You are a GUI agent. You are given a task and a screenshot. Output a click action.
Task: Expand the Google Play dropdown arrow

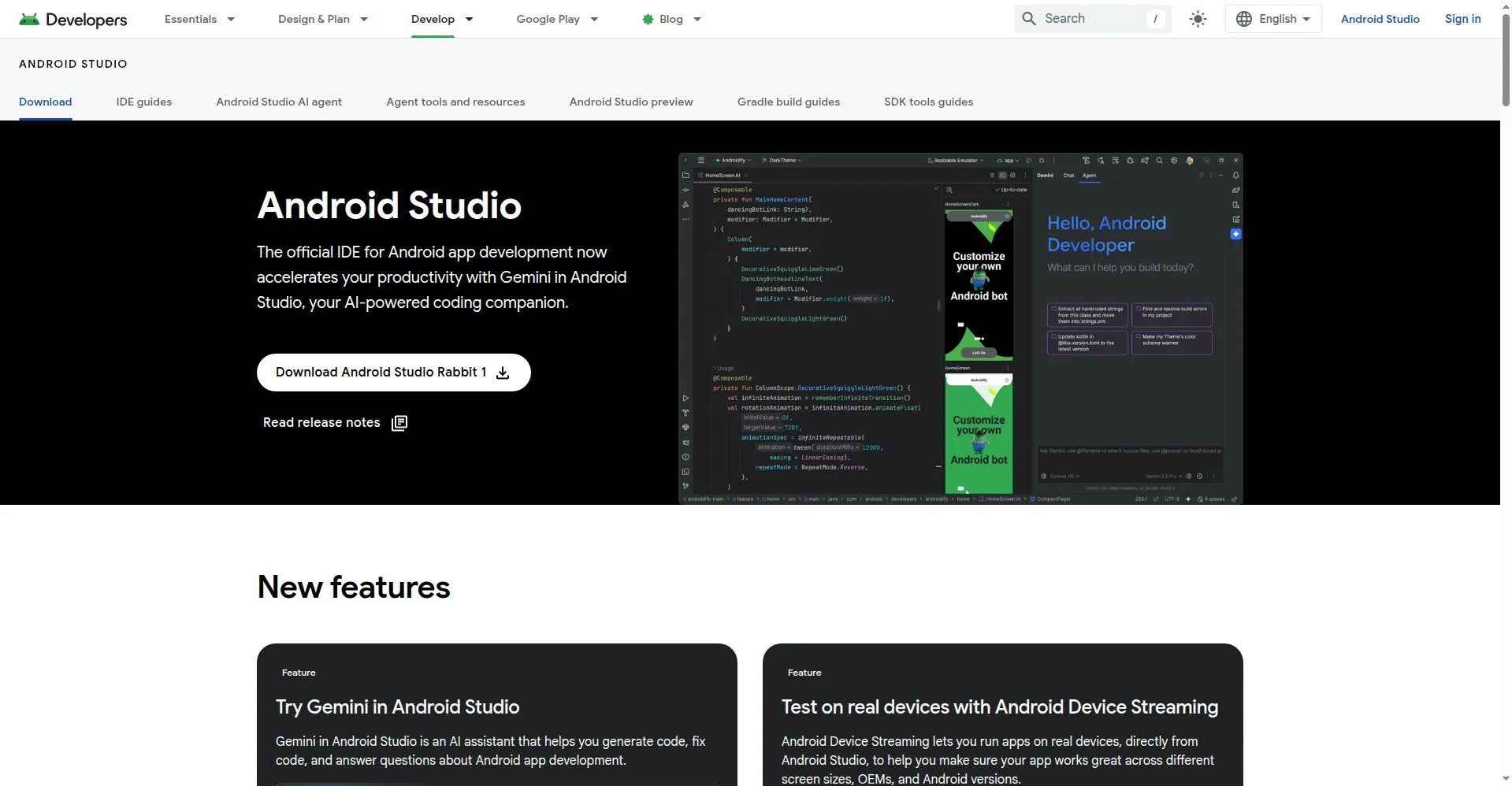pyautogui.click(x=594, y=19)
